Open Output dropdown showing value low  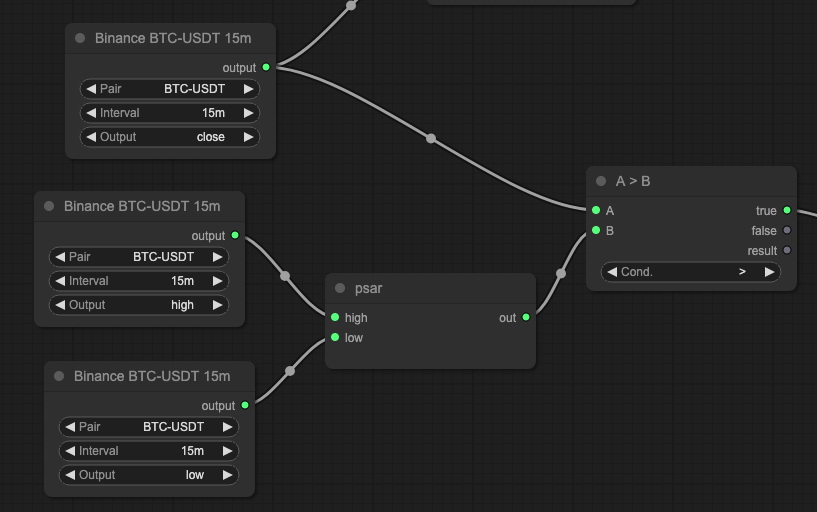pos(149,474)
